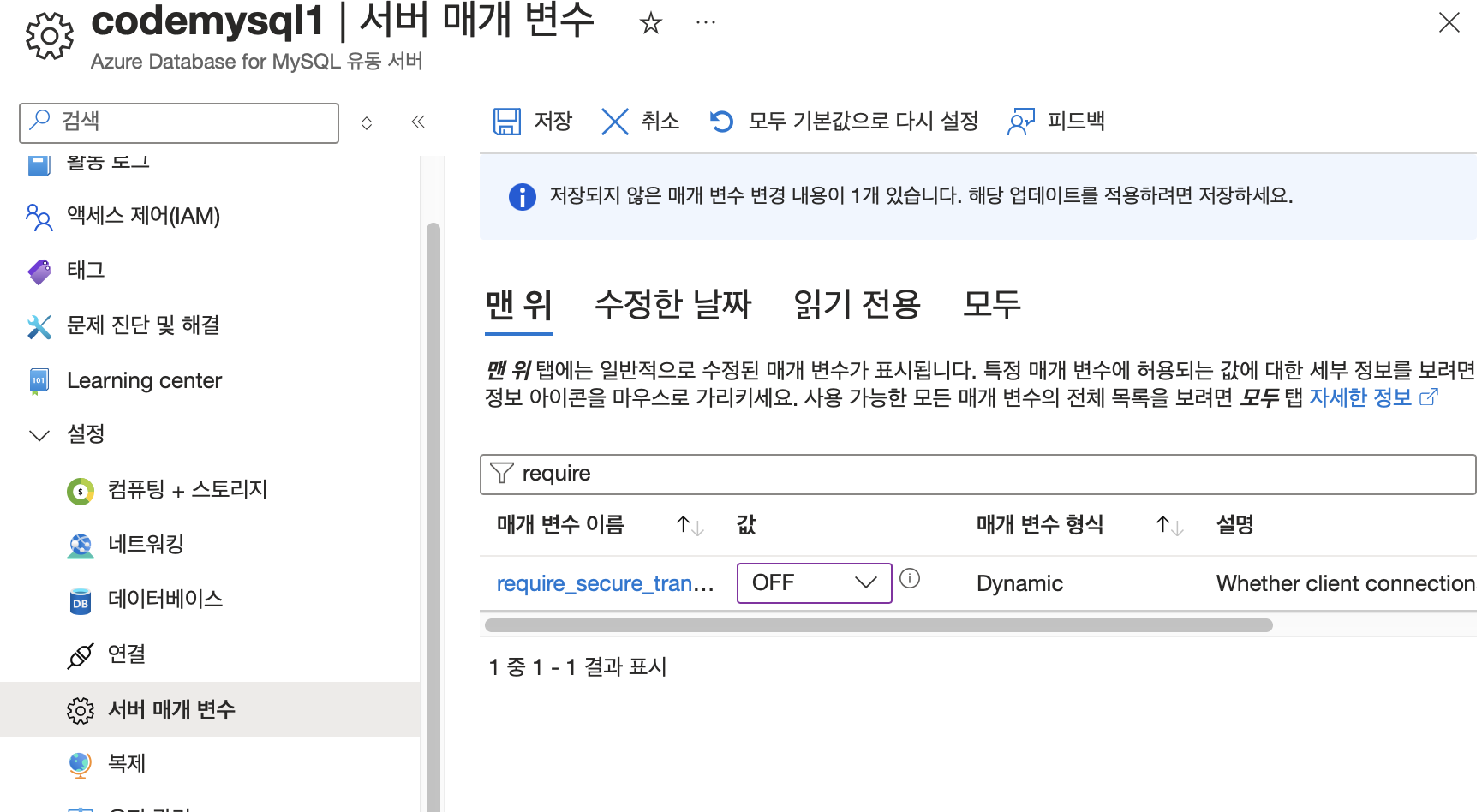
Task: Switch to the 모두 tab
Action: click(992, 304)
